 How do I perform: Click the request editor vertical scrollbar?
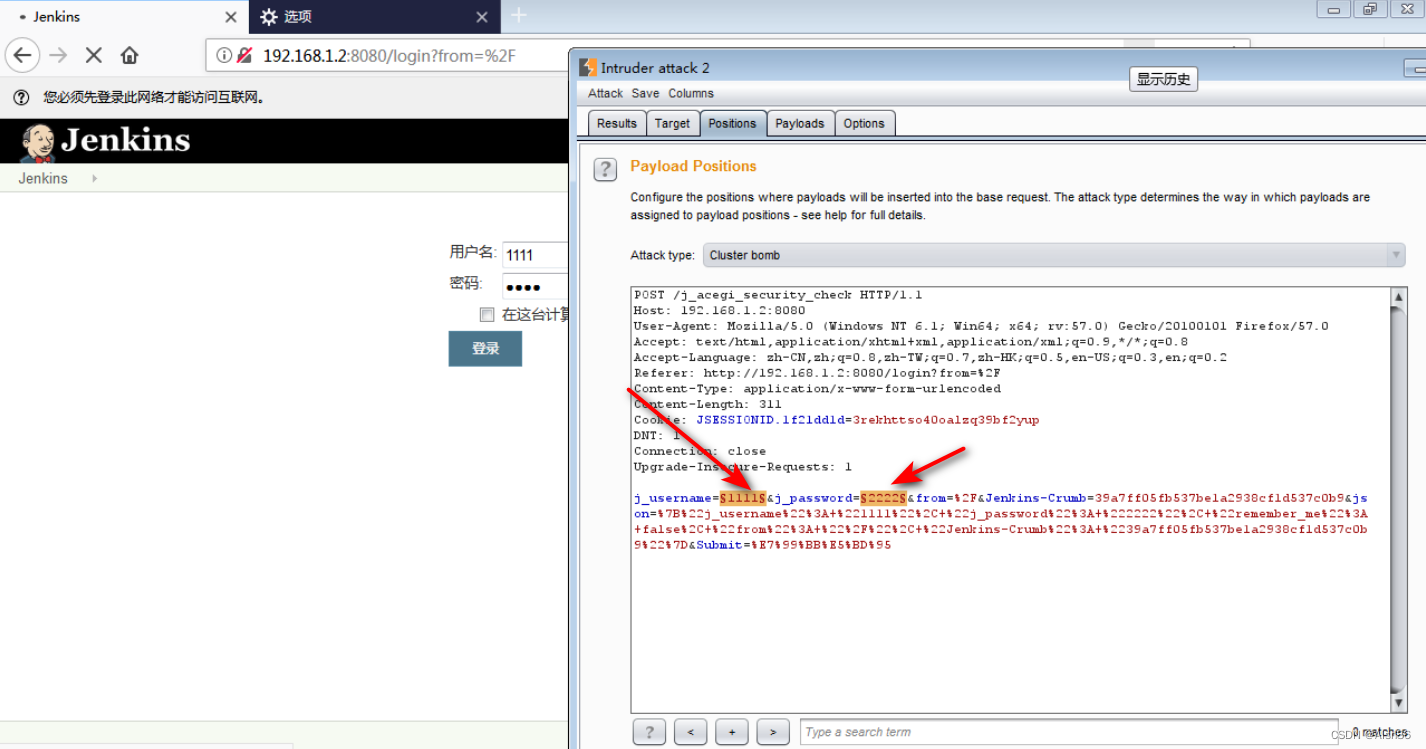[x=1399, y=499]
